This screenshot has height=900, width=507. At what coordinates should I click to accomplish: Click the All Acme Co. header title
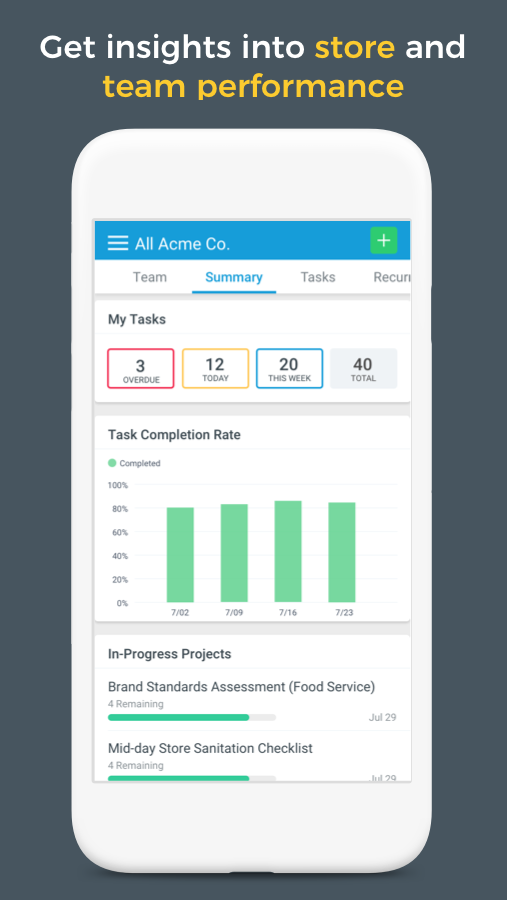(x=182, y=244)
